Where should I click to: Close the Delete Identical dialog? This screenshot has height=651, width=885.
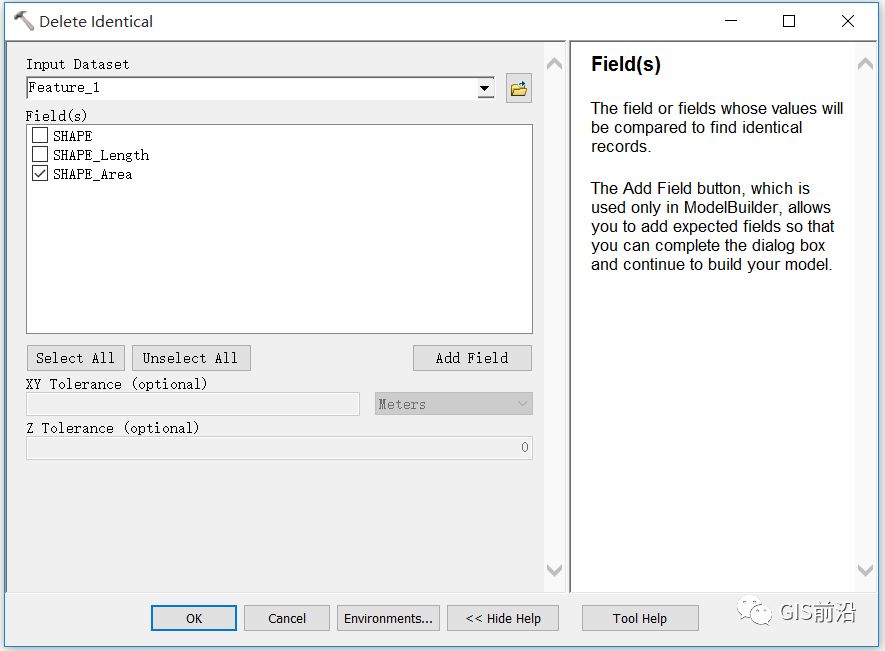click(848, 21)
